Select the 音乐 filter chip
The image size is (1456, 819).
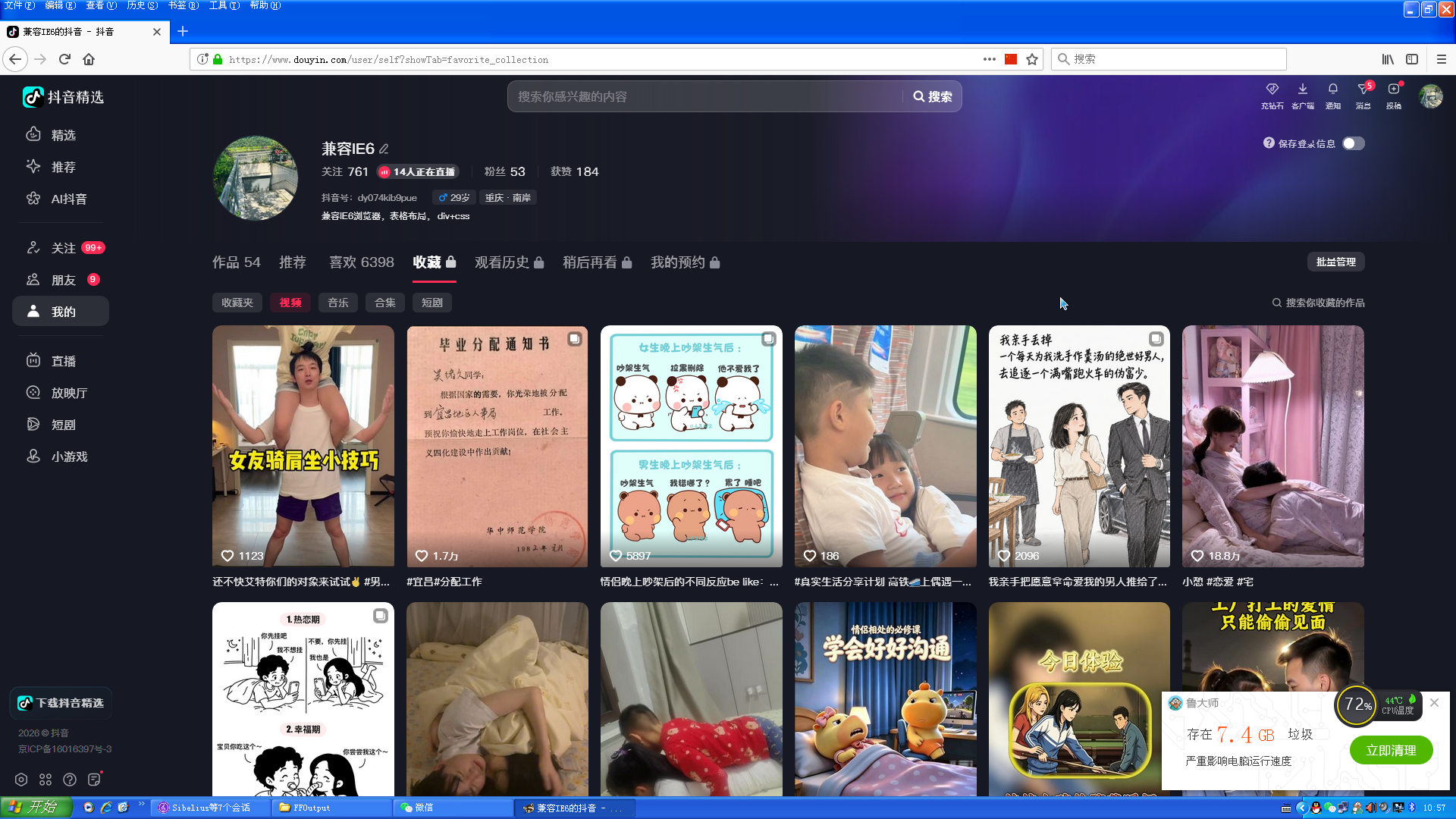338,303
